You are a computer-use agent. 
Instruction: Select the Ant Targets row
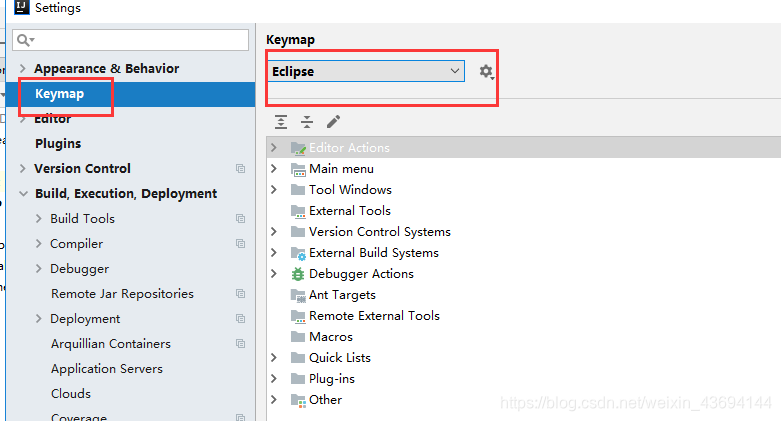pos(523,295)
